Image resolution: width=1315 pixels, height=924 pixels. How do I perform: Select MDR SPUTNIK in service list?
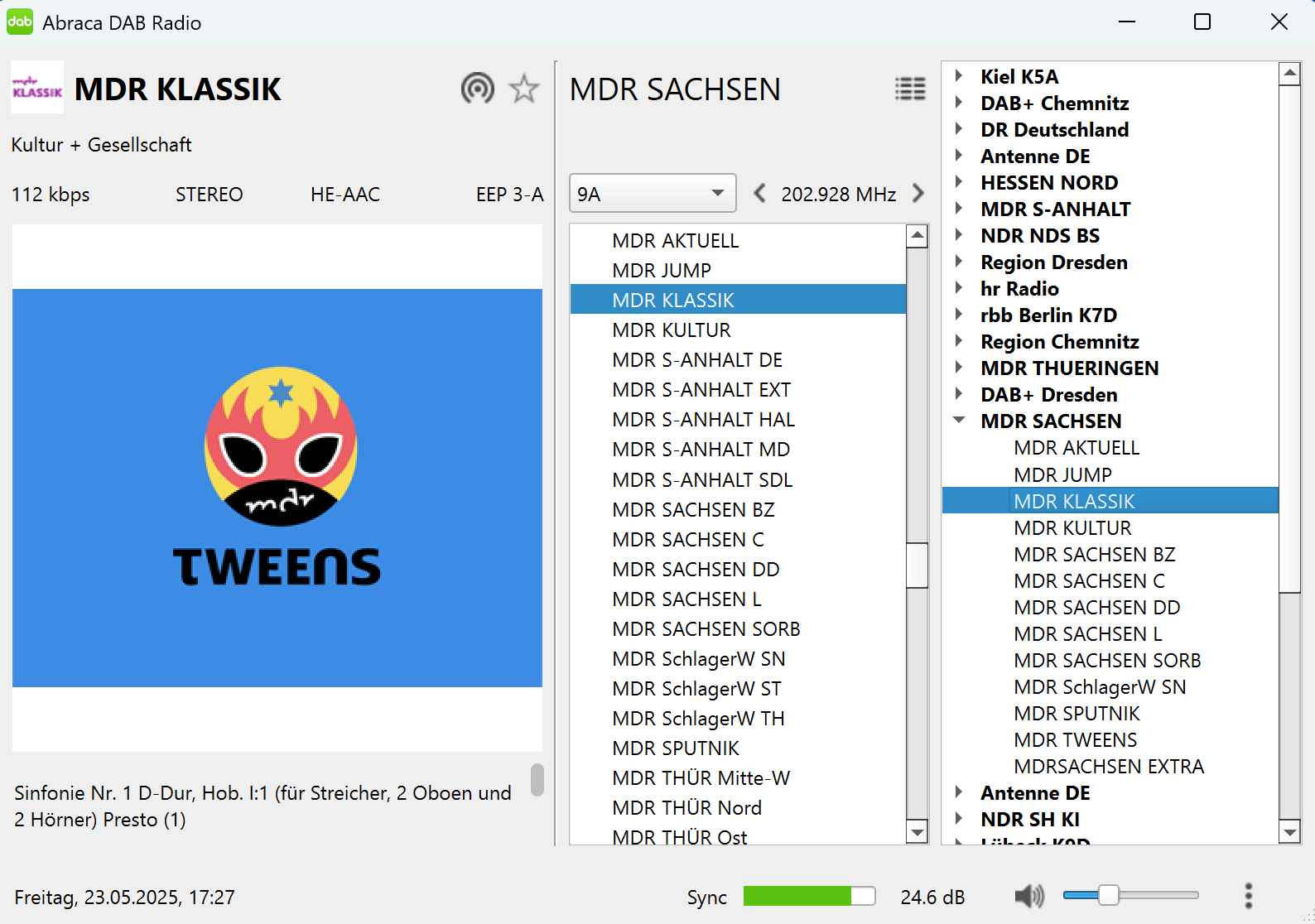point(675,748)
